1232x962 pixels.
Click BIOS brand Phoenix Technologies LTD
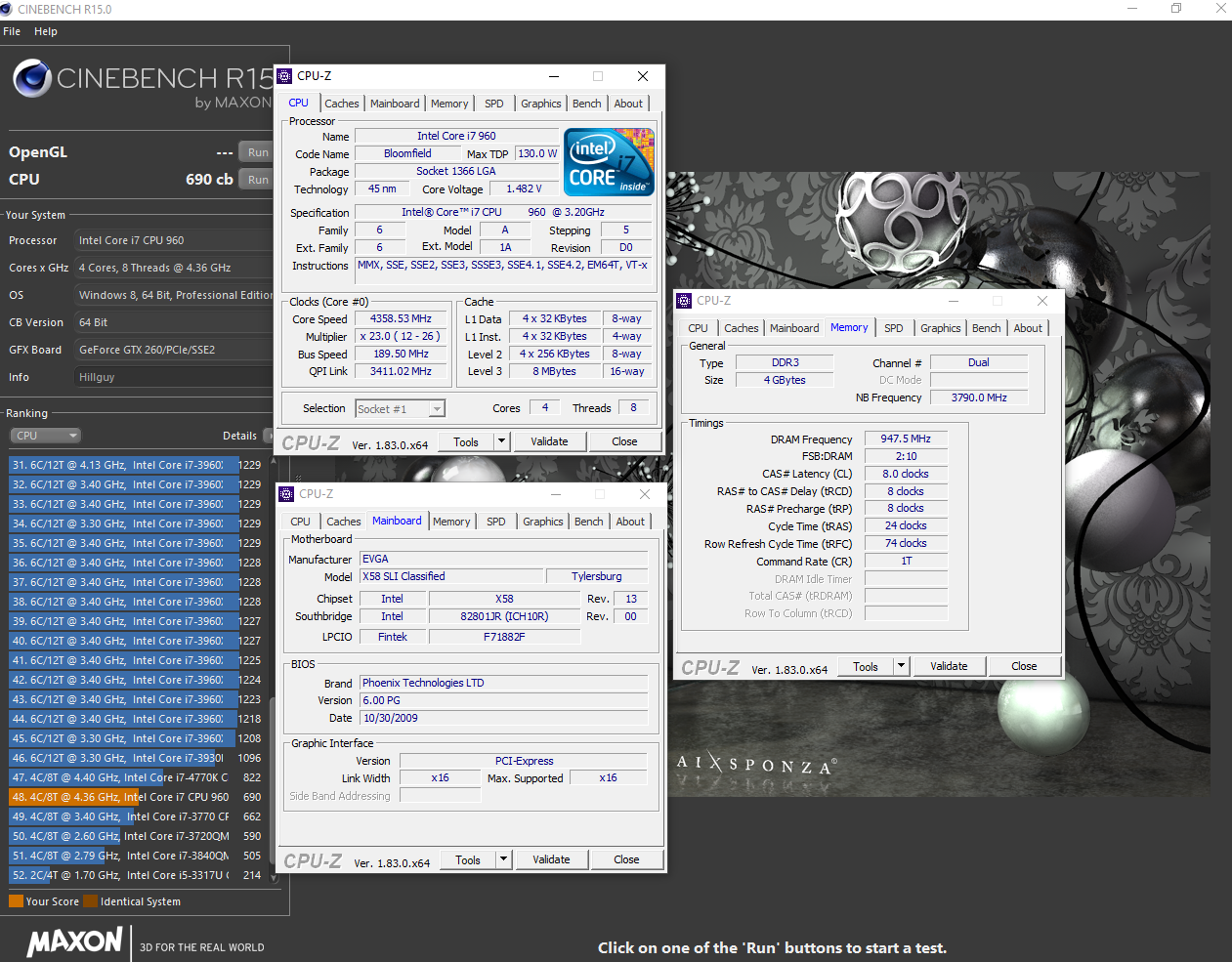(503, 683)
